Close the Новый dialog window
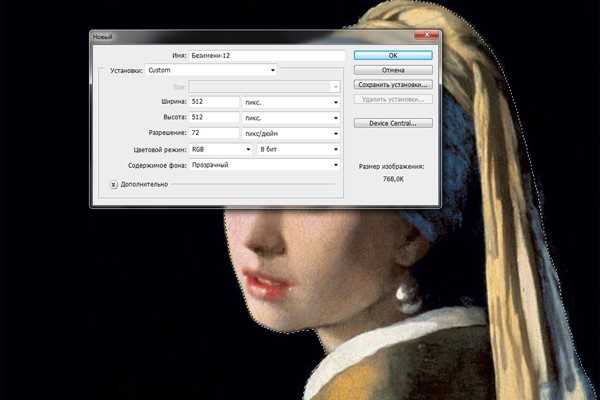 tap(426, 36)
